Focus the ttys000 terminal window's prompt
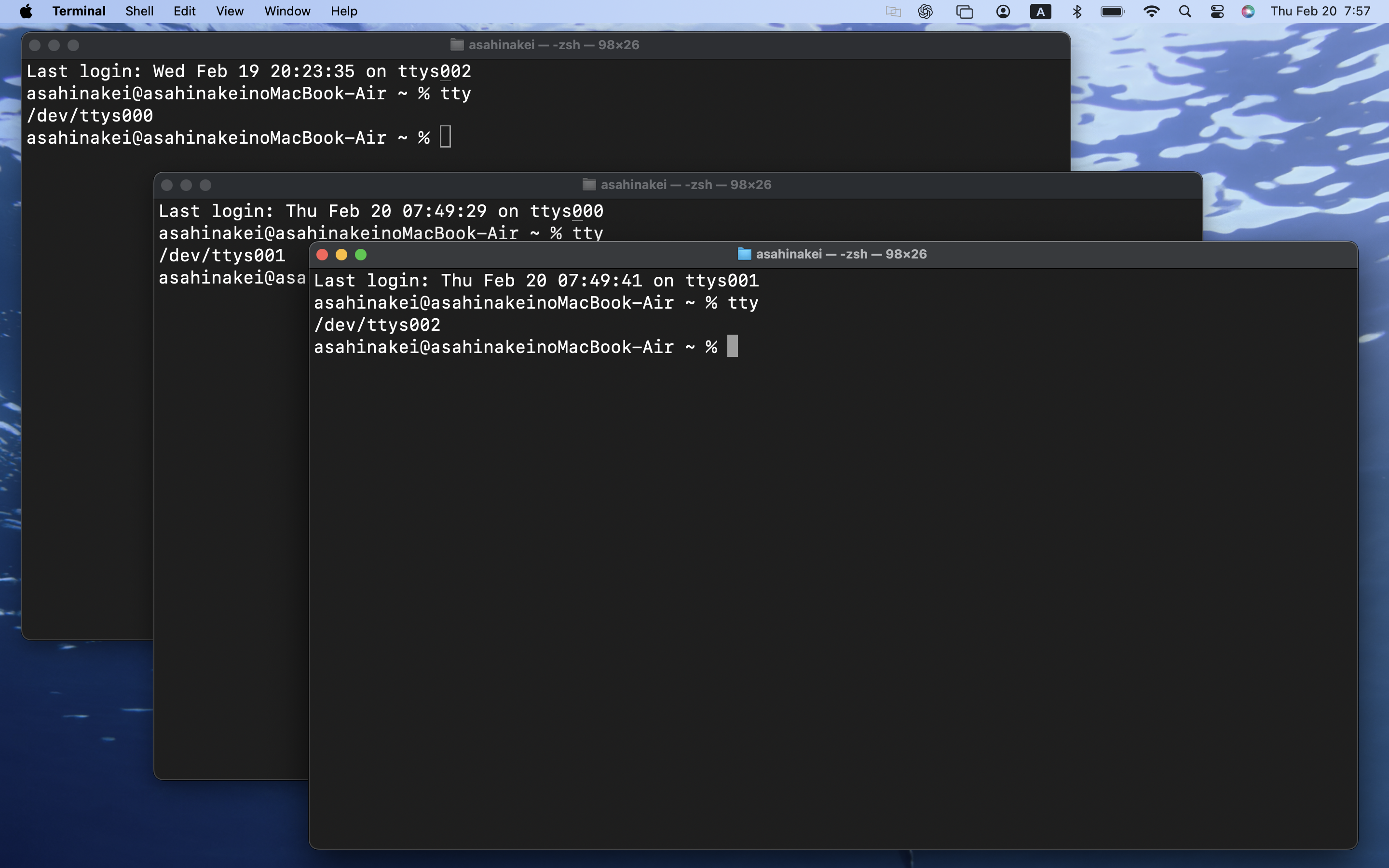The image size is (1389, 868). click(446, 138)
